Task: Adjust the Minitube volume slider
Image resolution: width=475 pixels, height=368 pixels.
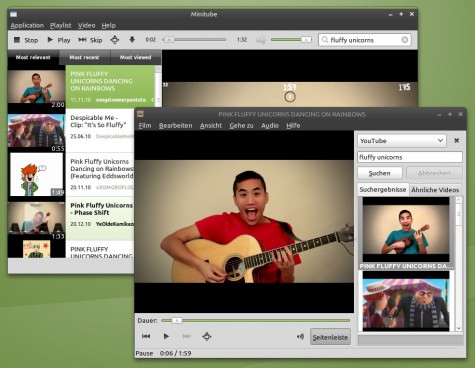Action: (x=291, y=40)
